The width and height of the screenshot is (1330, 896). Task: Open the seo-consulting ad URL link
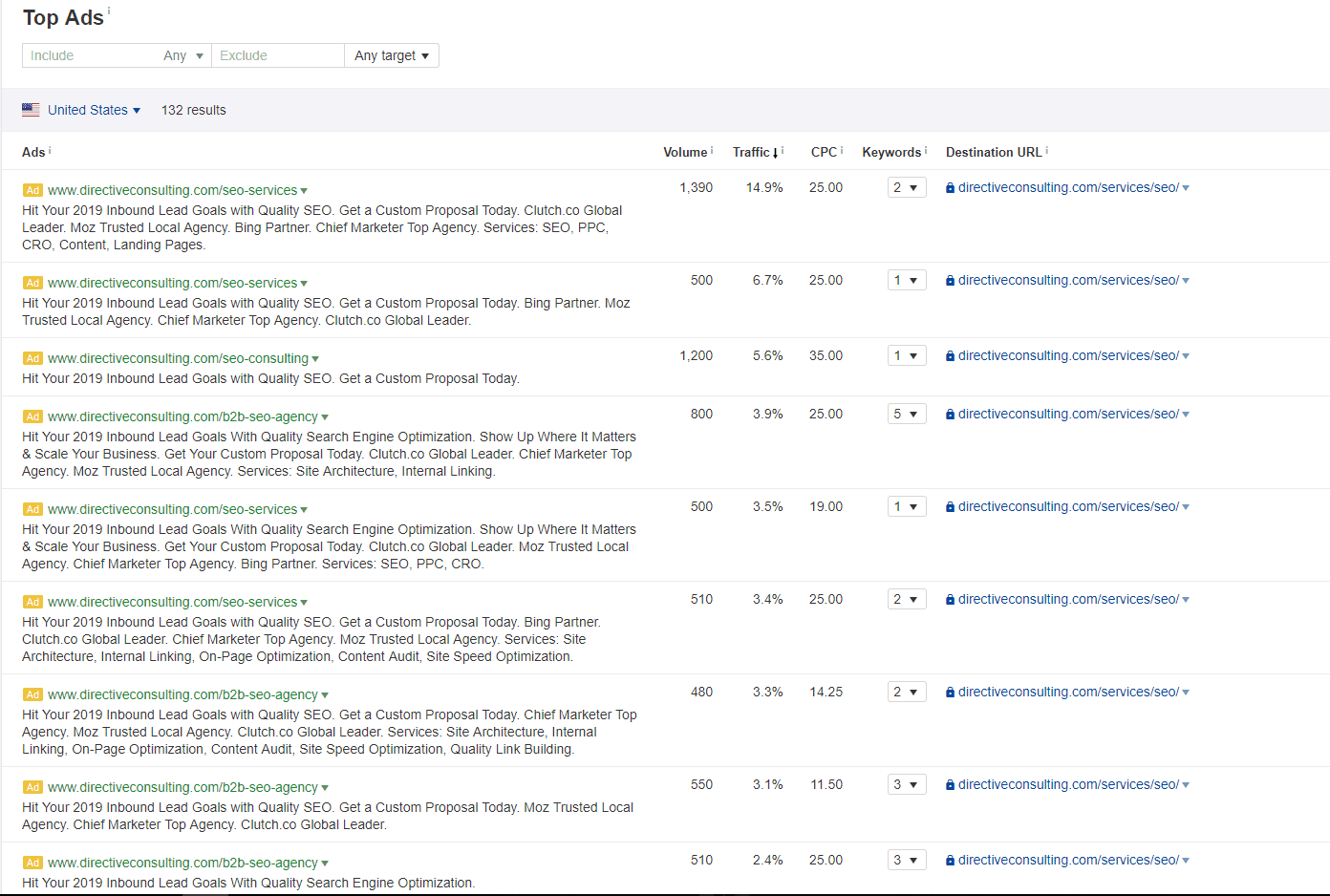178,358
